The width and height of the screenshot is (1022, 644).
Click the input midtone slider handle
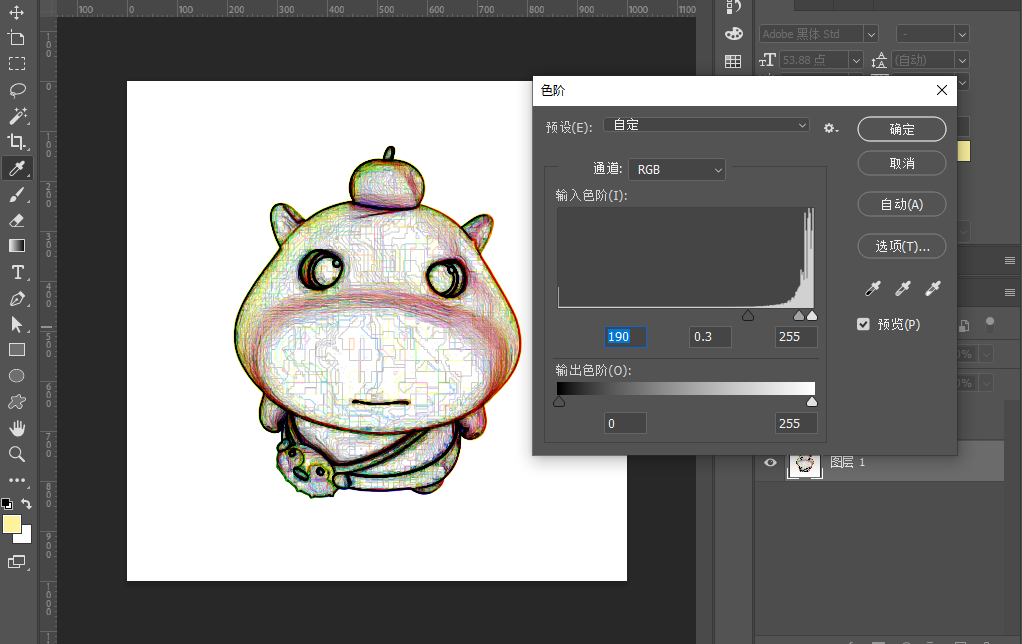click(x=798, y=315)
